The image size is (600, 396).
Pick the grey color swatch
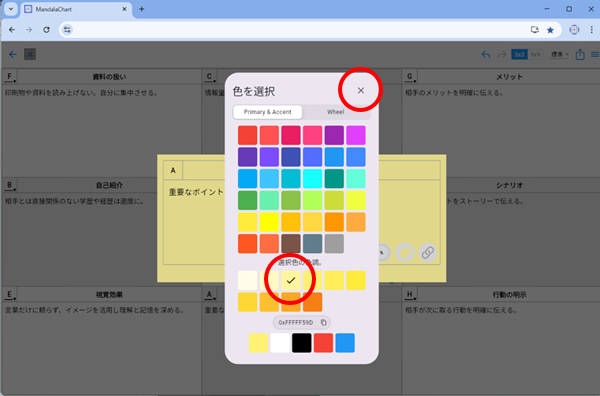(x=334, y=244)
